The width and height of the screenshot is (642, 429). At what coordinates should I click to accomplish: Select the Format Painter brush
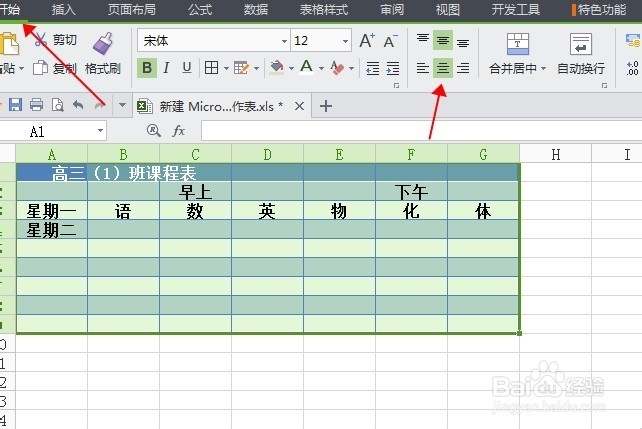pyautogui.click(x=102, y=43)
